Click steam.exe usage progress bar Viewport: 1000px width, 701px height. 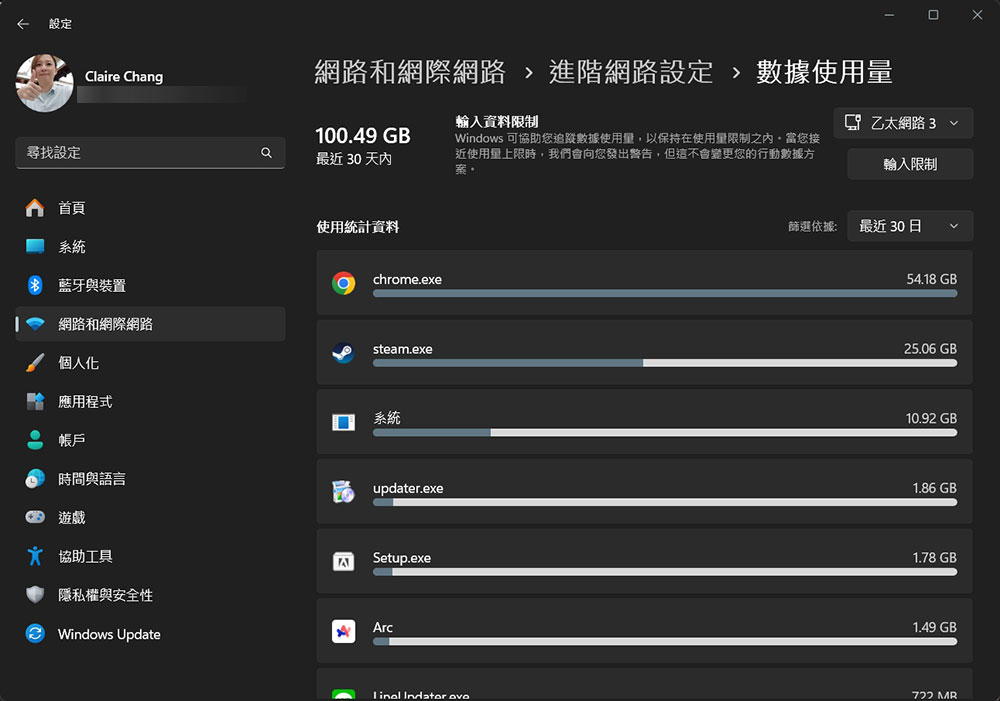(665, 363)
